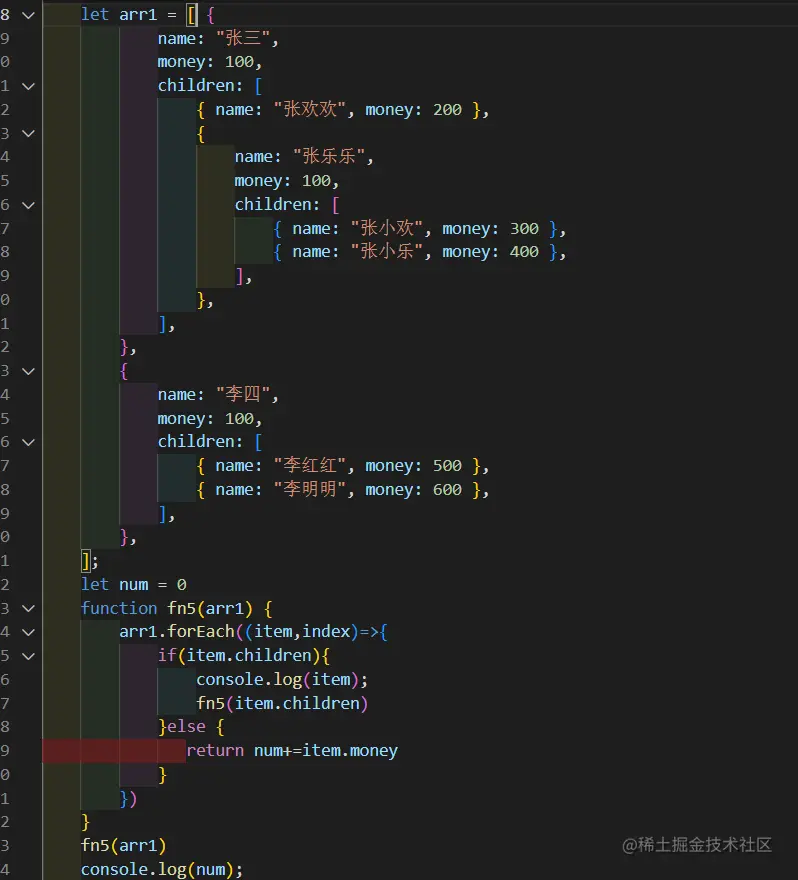This screenshot has width=798, height=880.
Task: Click the 'return' keyword on highlighted line
Action: (215, 751)
